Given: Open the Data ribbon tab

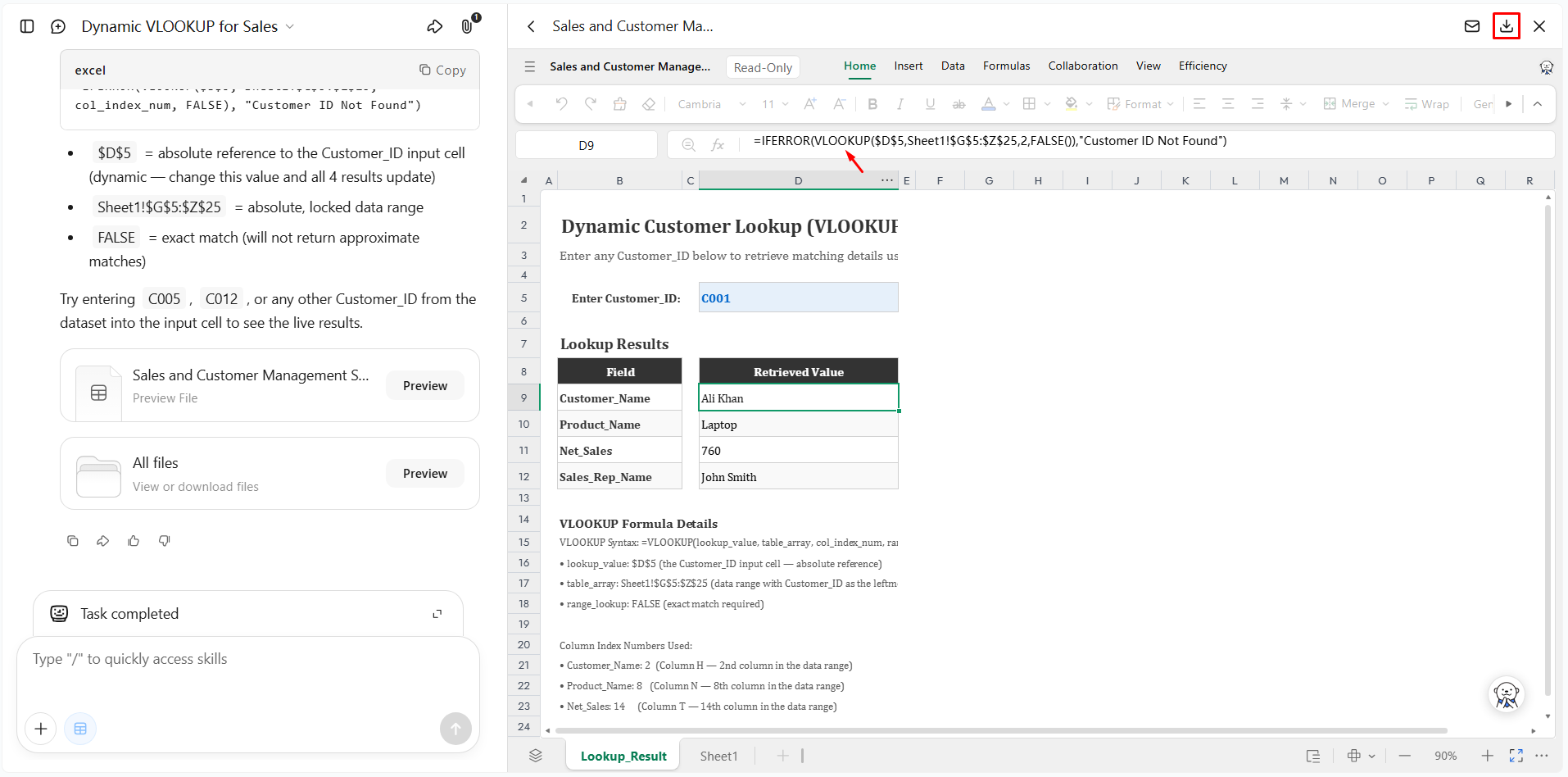Looking at the screenshot, I should [952, 66].
